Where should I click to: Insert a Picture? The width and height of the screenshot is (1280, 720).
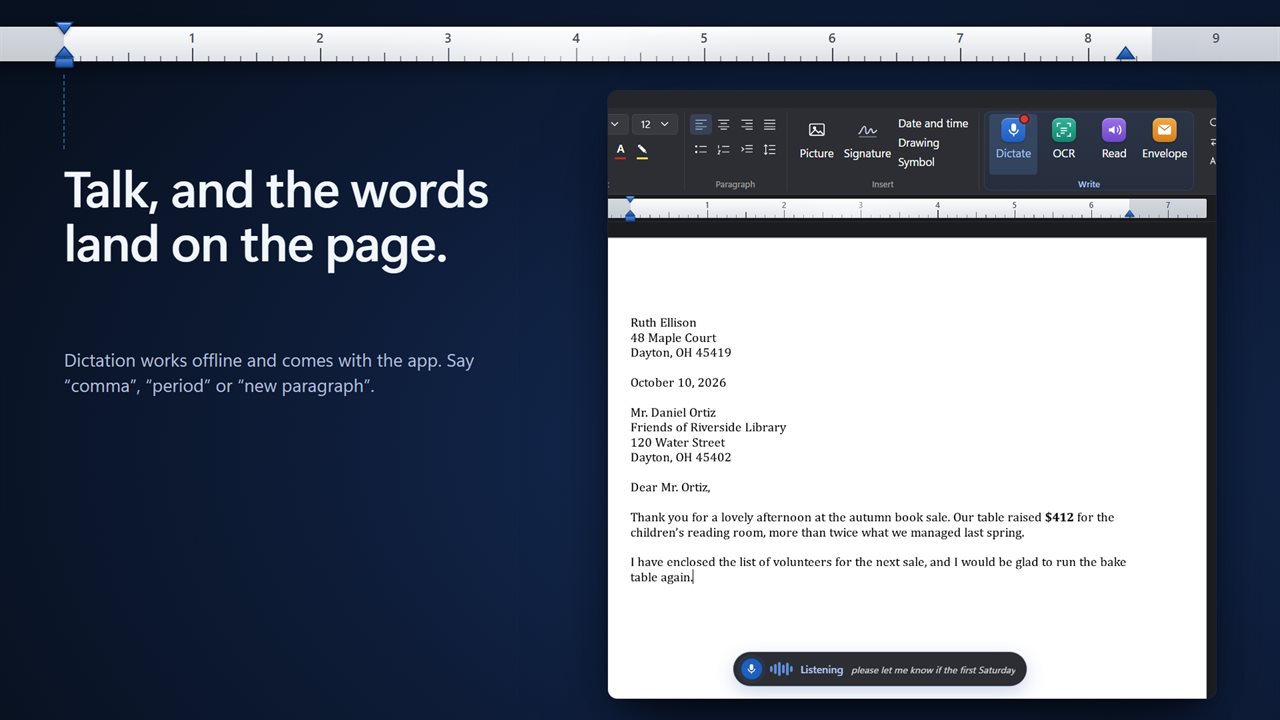pos(816,140)
